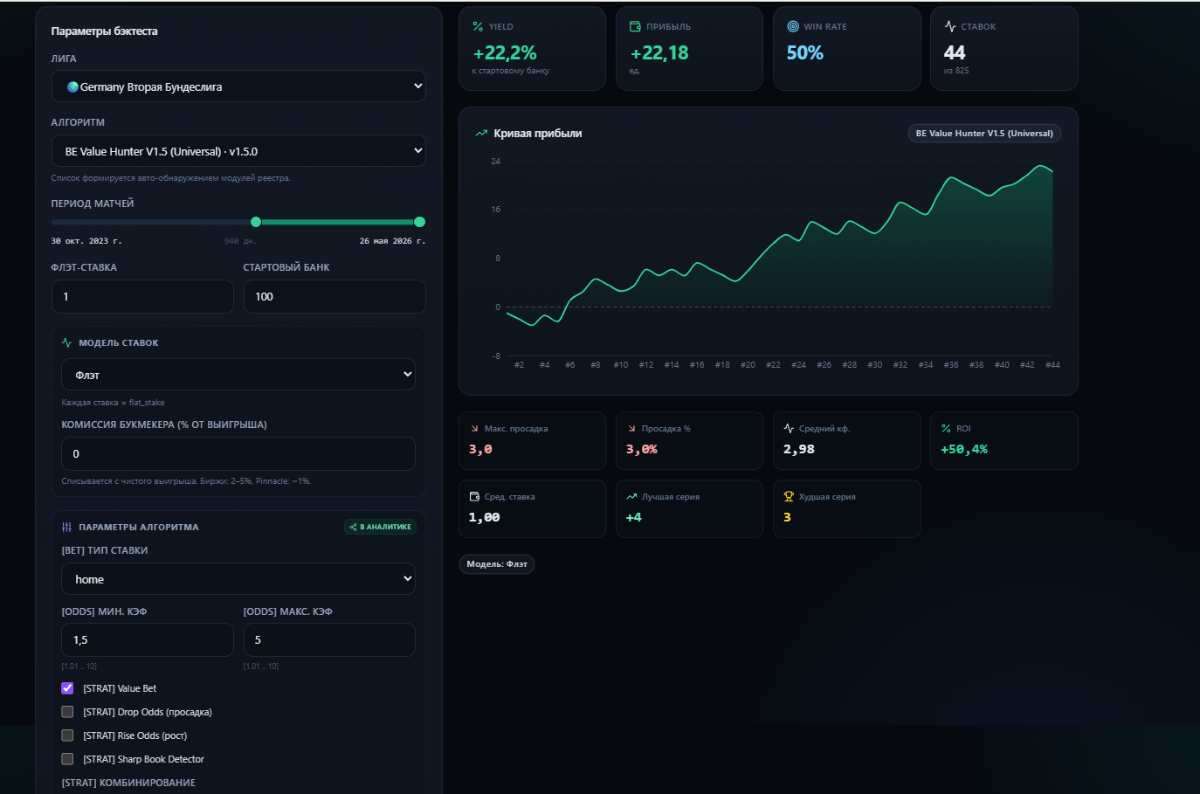Screen dimensions: 1200x794
Task: Click the Комиссия букмекера input field
Action: click(x=238, y=454)
